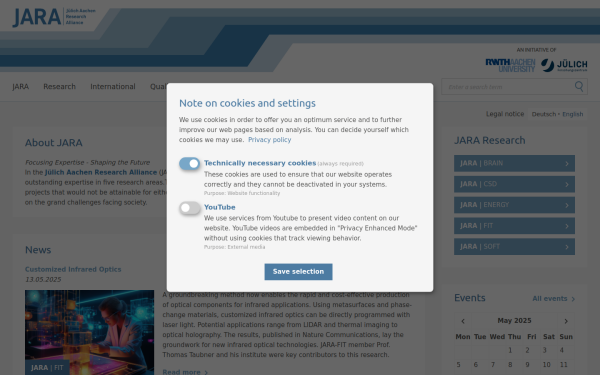
Task: Toggle the Technically necessary cookies switch
Action: click(189, 163)
